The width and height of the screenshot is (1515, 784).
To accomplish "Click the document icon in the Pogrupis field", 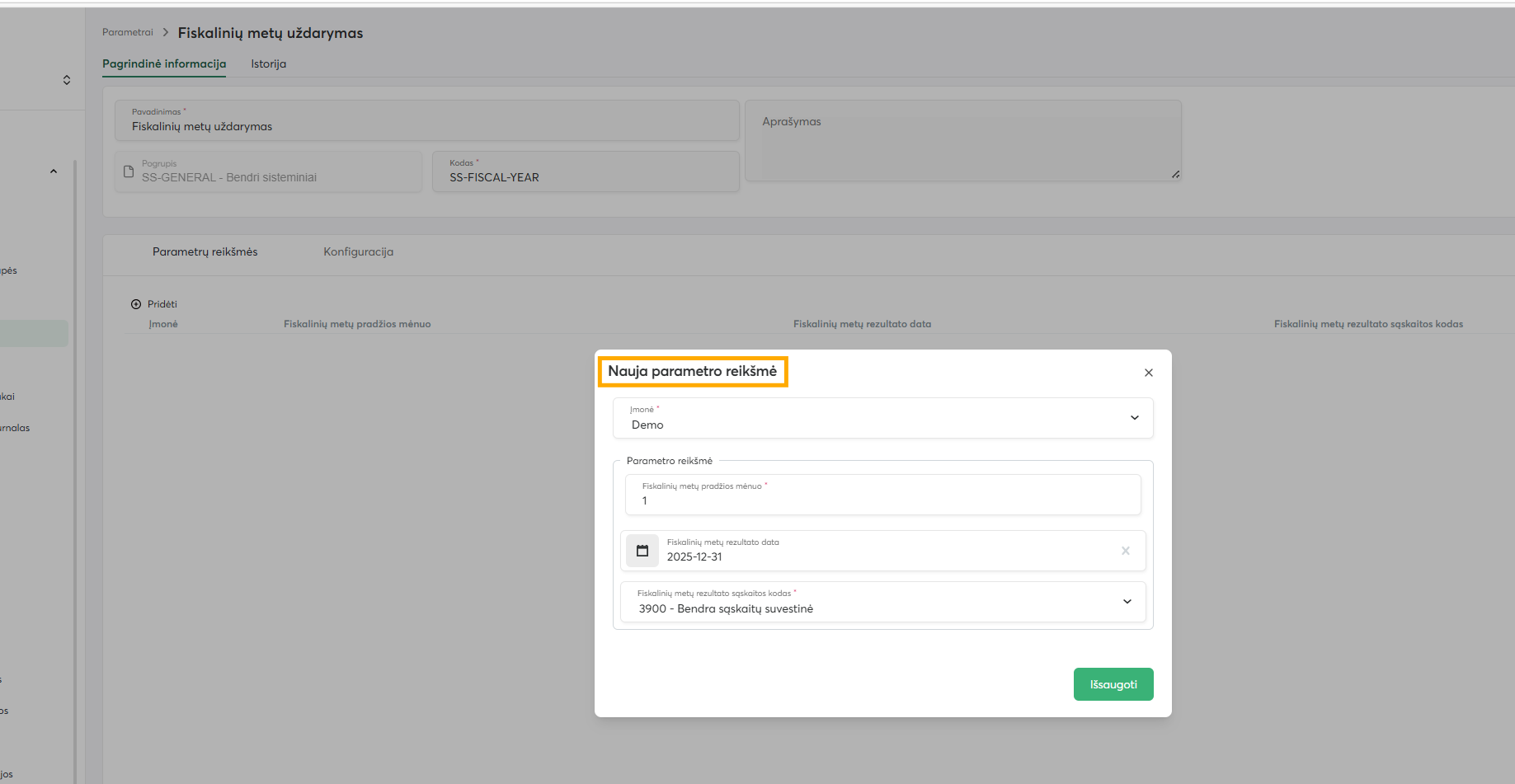I will (x=129, y=171).
